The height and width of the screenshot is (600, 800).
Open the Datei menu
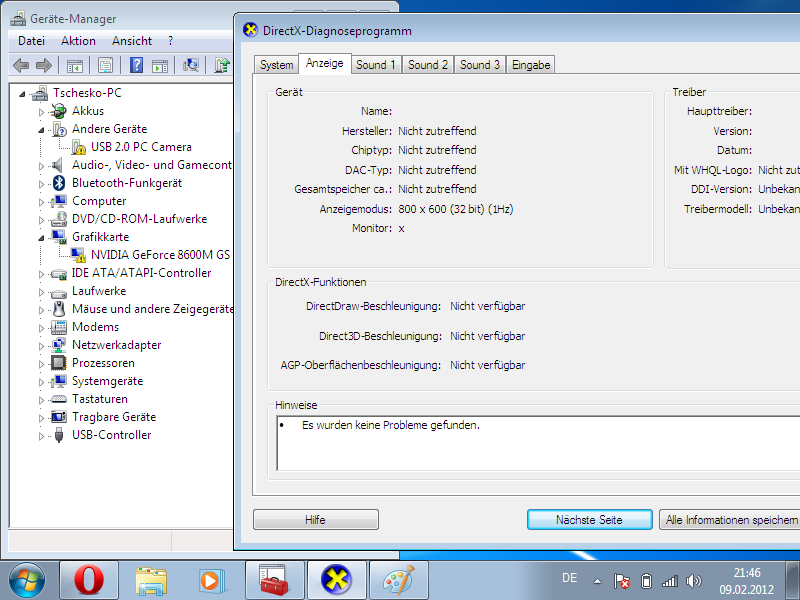click(32, 41)
